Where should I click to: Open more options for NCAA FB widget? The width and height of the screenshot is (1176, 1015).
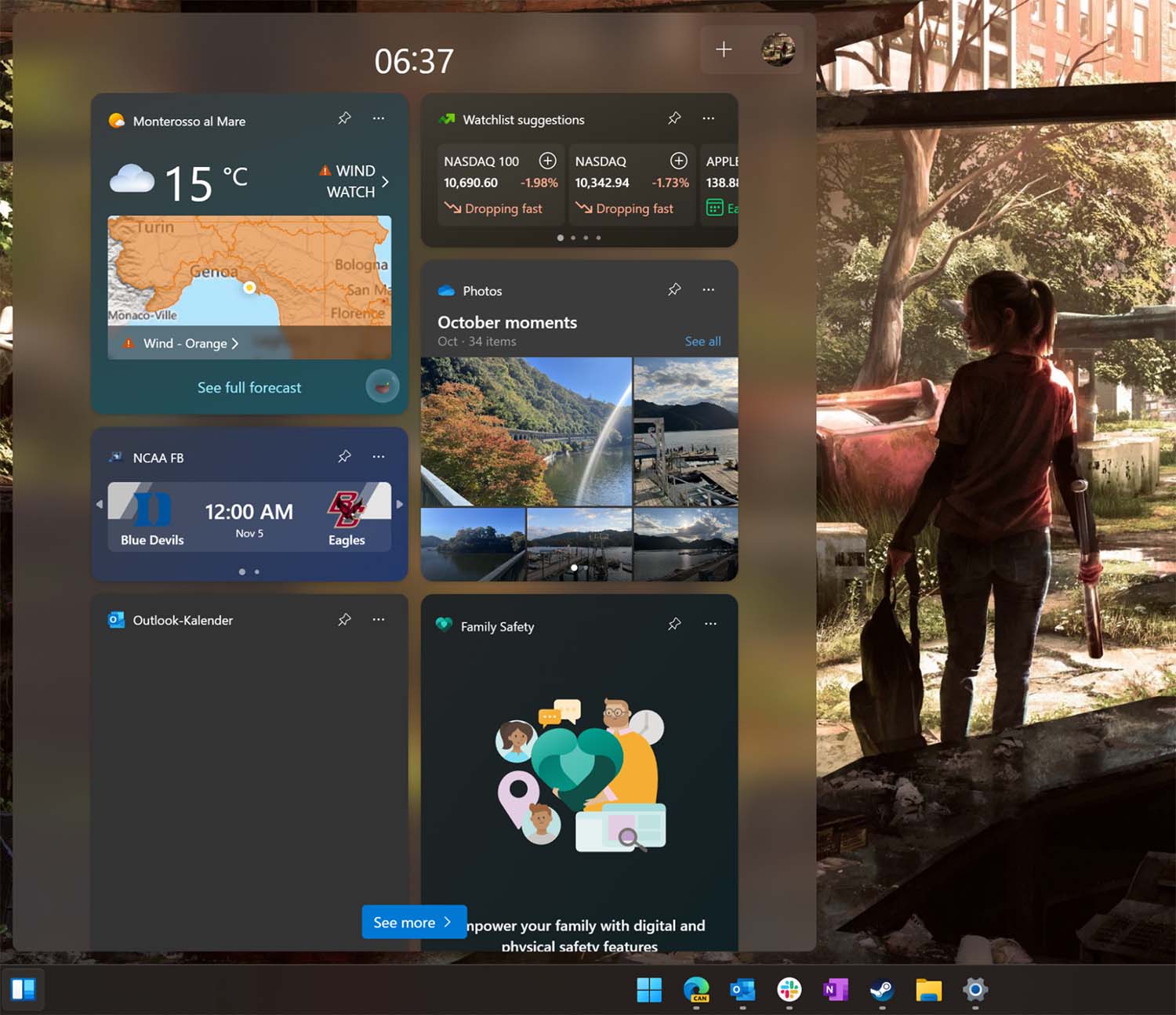point(379,457)
